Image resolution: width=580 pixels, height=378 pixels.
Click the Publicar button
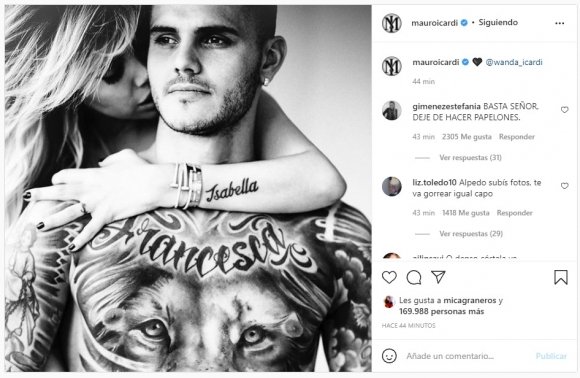pos(551,356)
